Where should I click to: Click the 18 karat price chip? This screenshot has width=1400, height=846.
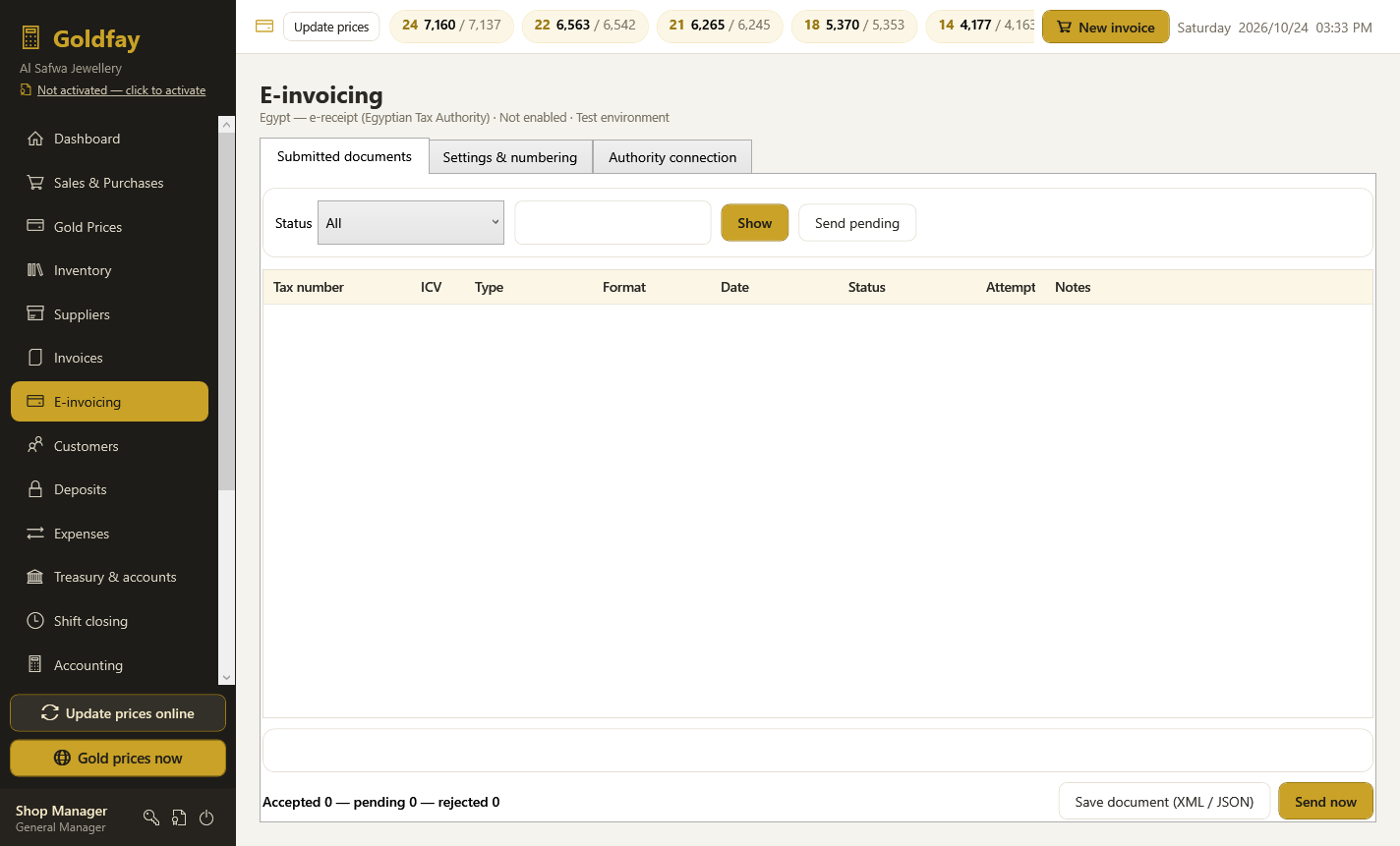854,26
